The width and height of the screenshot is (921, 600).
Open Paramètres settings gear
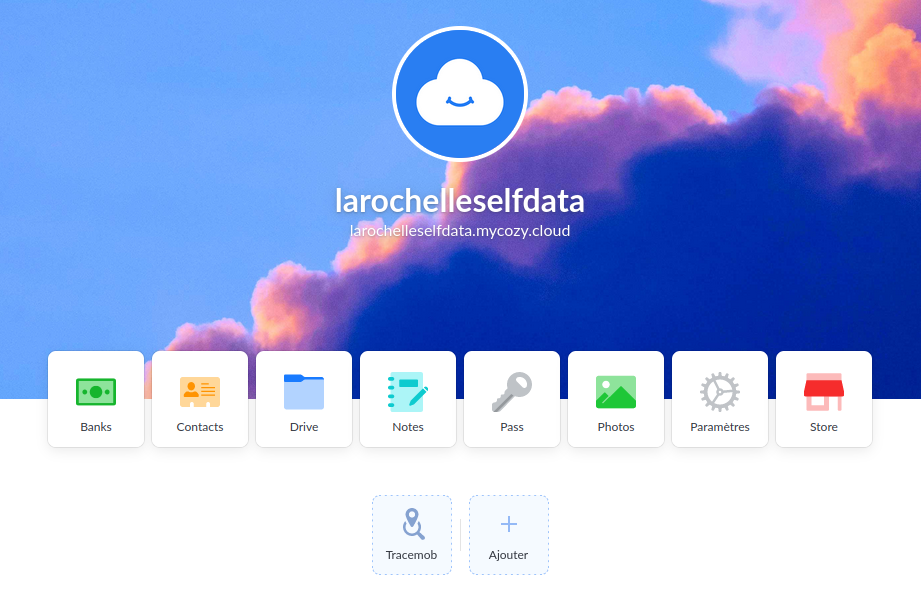(x=720, y=399)
